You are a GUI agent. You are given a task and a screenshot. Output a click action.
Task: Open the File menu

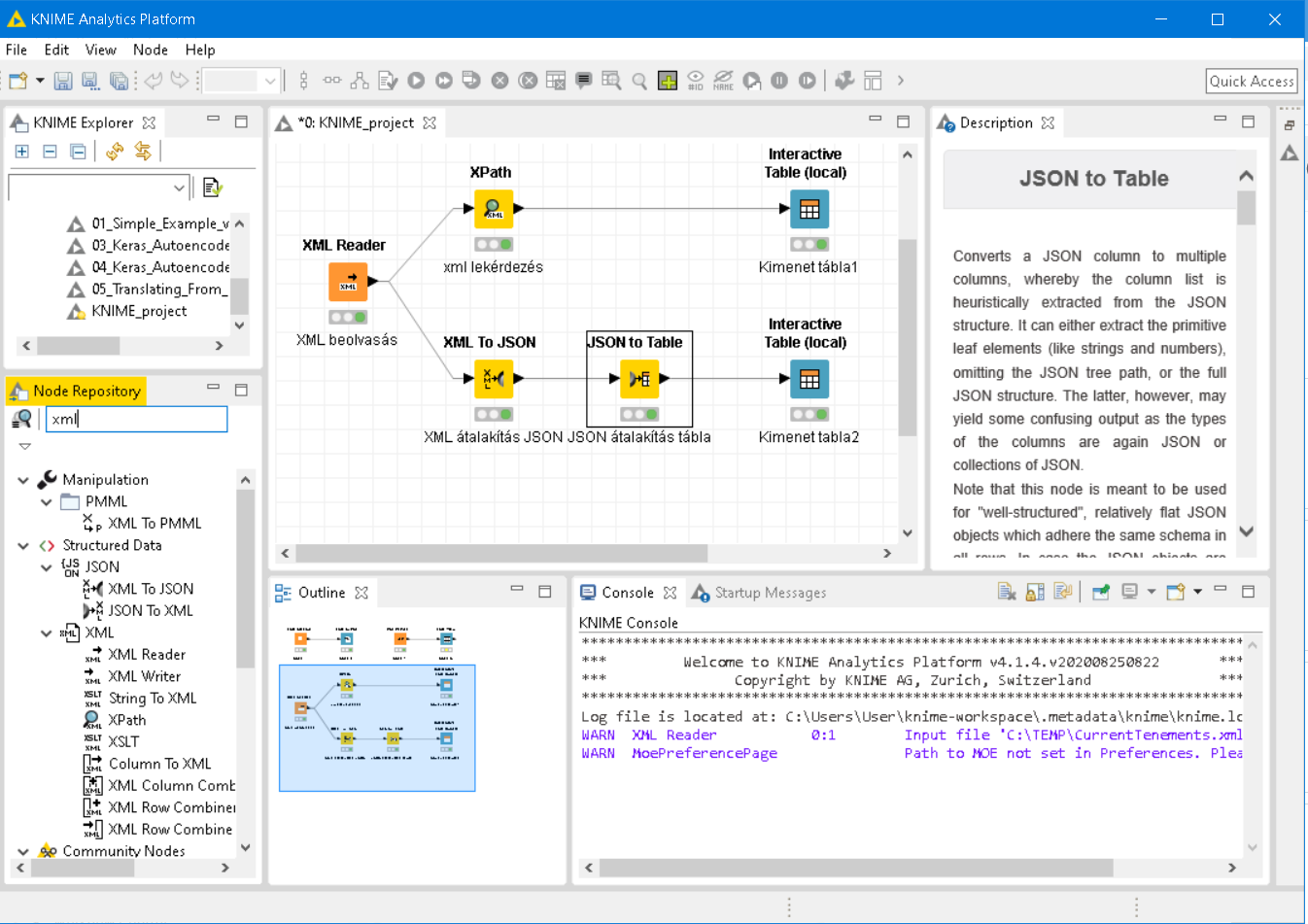point(17,50)
